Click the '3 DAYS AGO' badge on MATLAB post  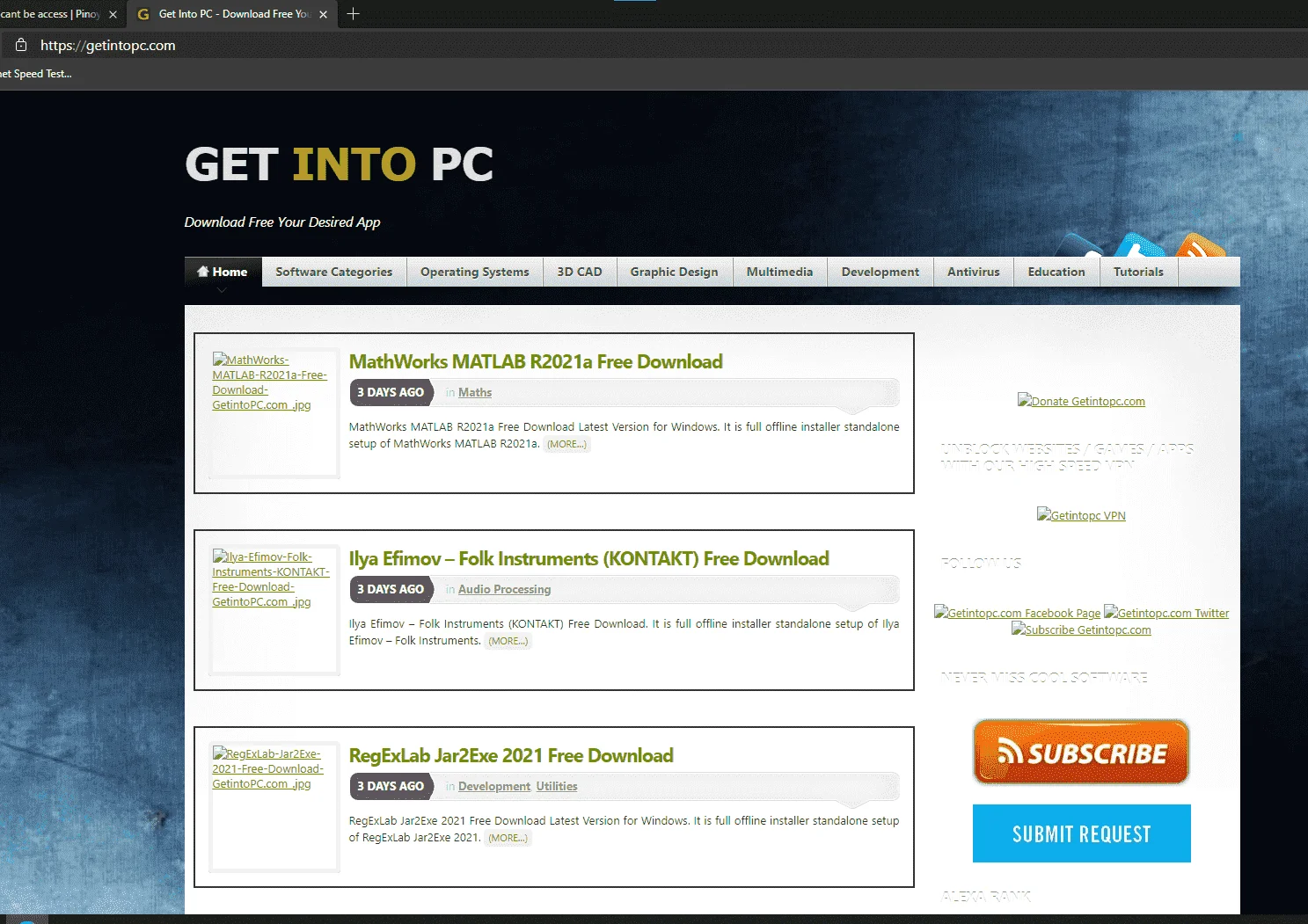click(x=391, y=392)
